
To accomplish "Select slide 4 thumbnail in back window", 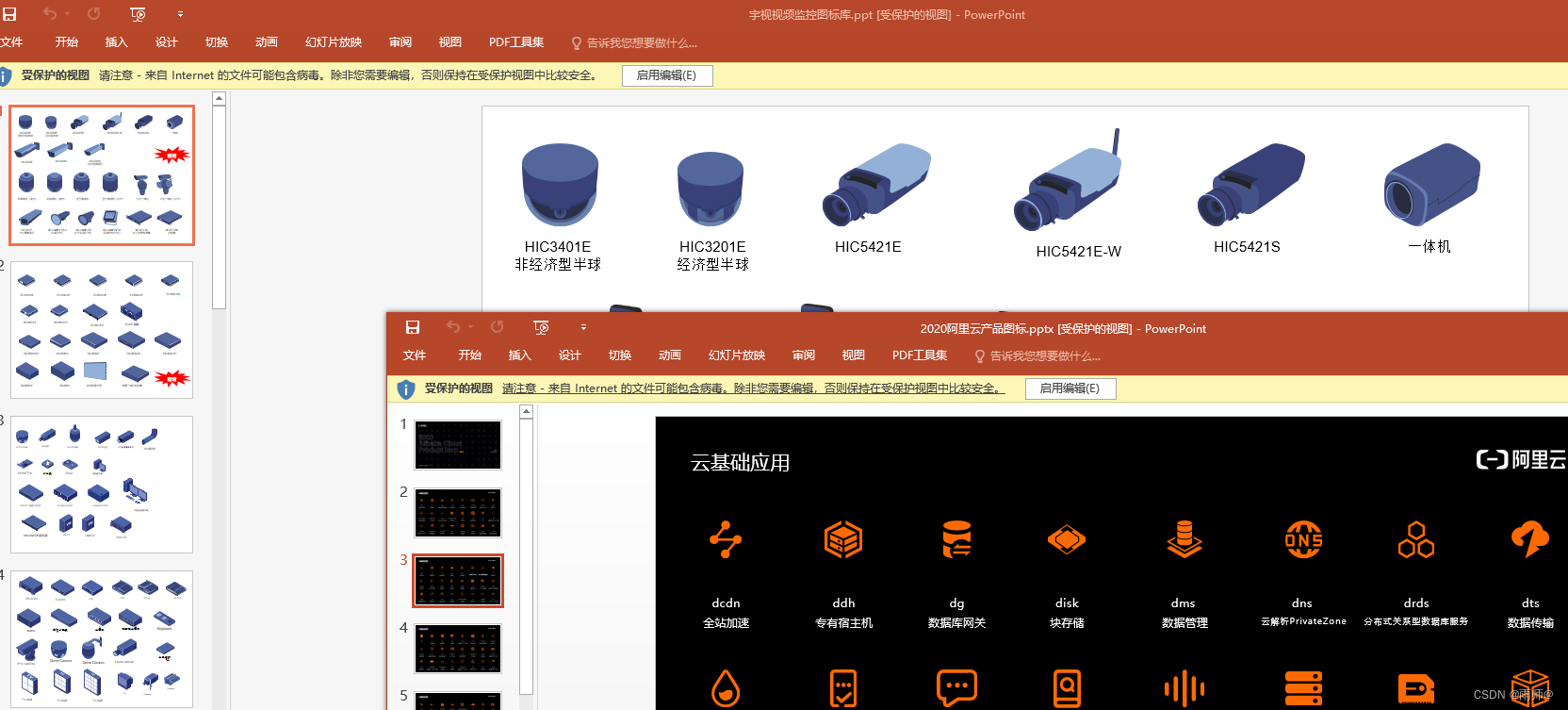I will coord(102,638).
